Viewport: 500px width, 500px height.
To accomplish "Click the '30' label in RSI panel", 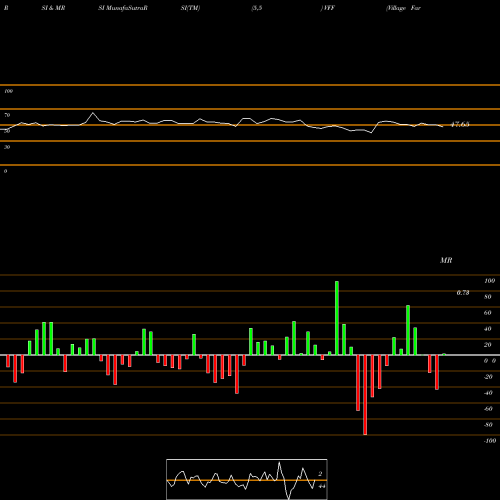I will tap(7, 147).
